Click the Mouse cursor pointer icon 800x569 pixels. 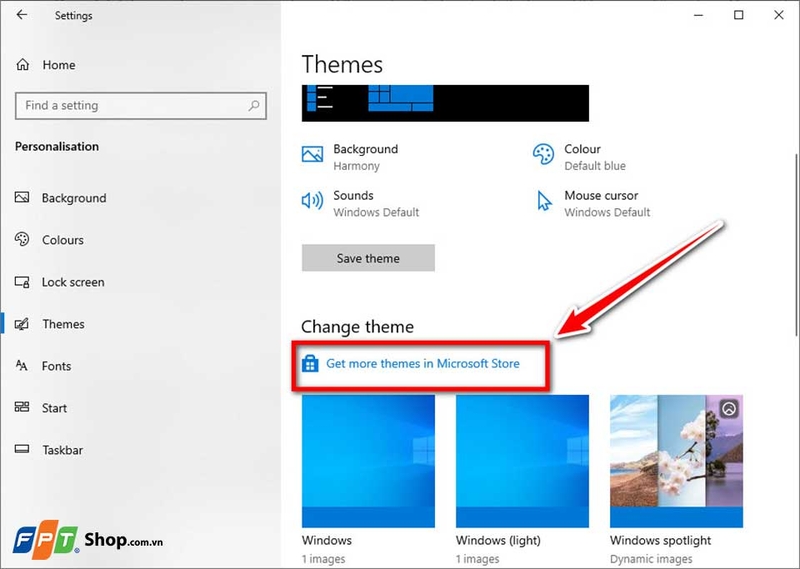(x=544, y=201)
